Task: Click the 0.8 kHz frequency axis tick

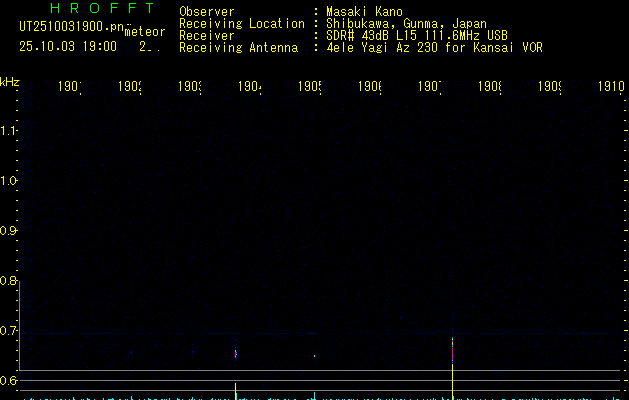Action: coord(9,281)
